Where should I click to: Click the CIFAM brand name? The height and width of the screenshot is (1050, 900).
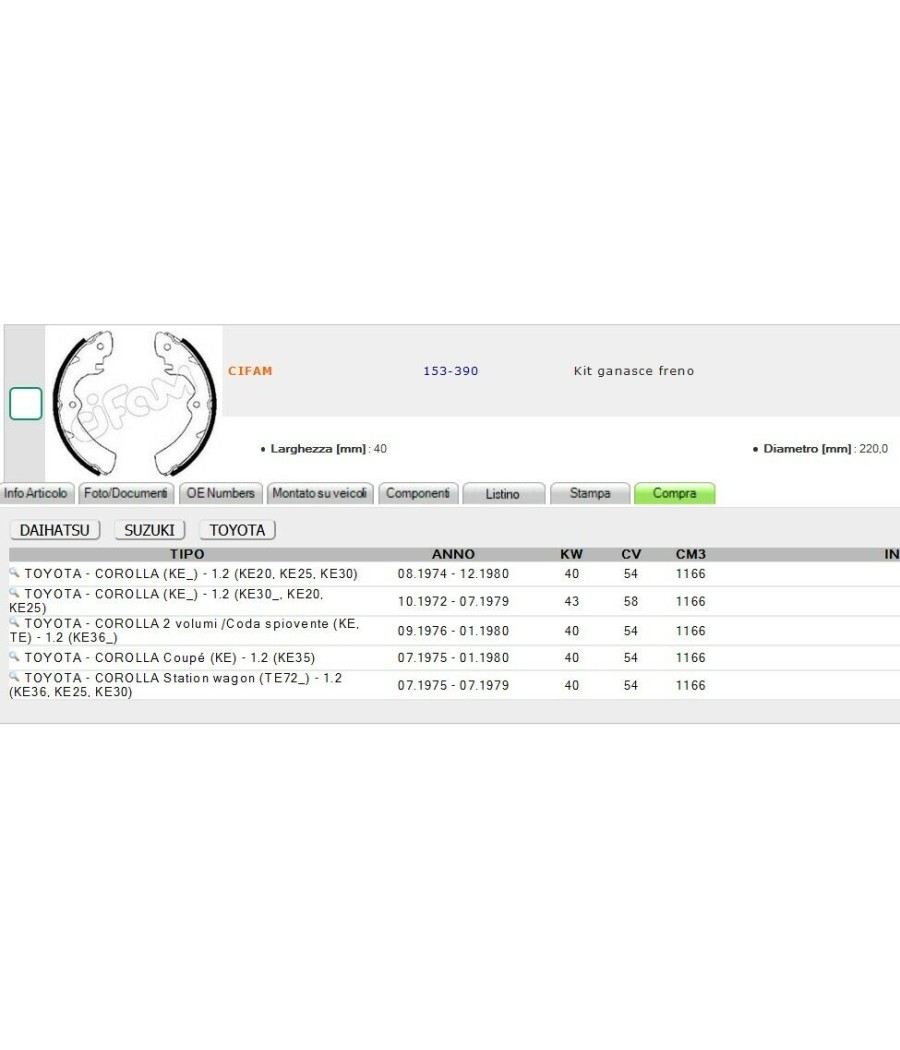pyautogui.click(x=250, y=371)
